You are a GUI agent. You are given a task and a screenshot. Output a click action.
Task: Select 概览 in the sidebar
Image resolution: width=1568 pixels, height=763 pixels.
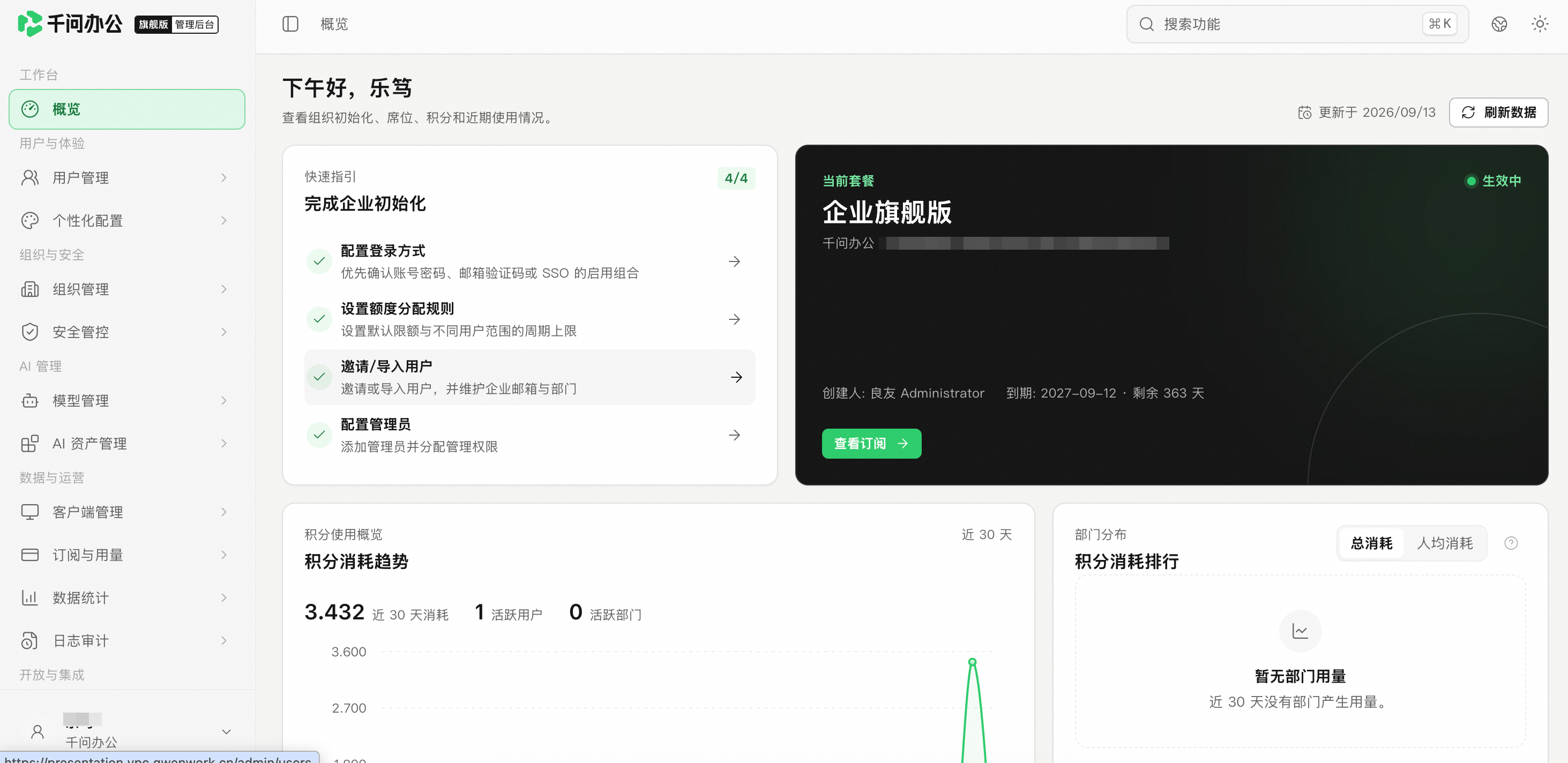pos(127,109)
